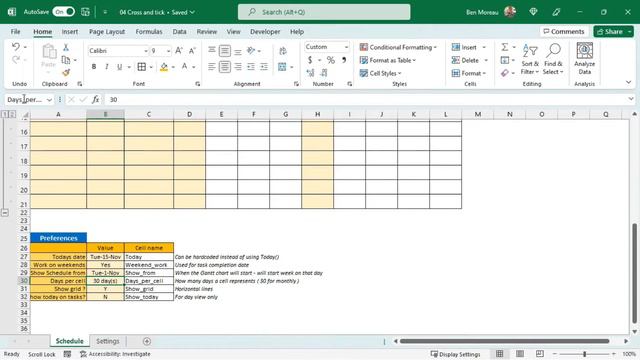Click in the Search box
The width and height of the screenshot is (640, 360).
(x=324, y=12)
